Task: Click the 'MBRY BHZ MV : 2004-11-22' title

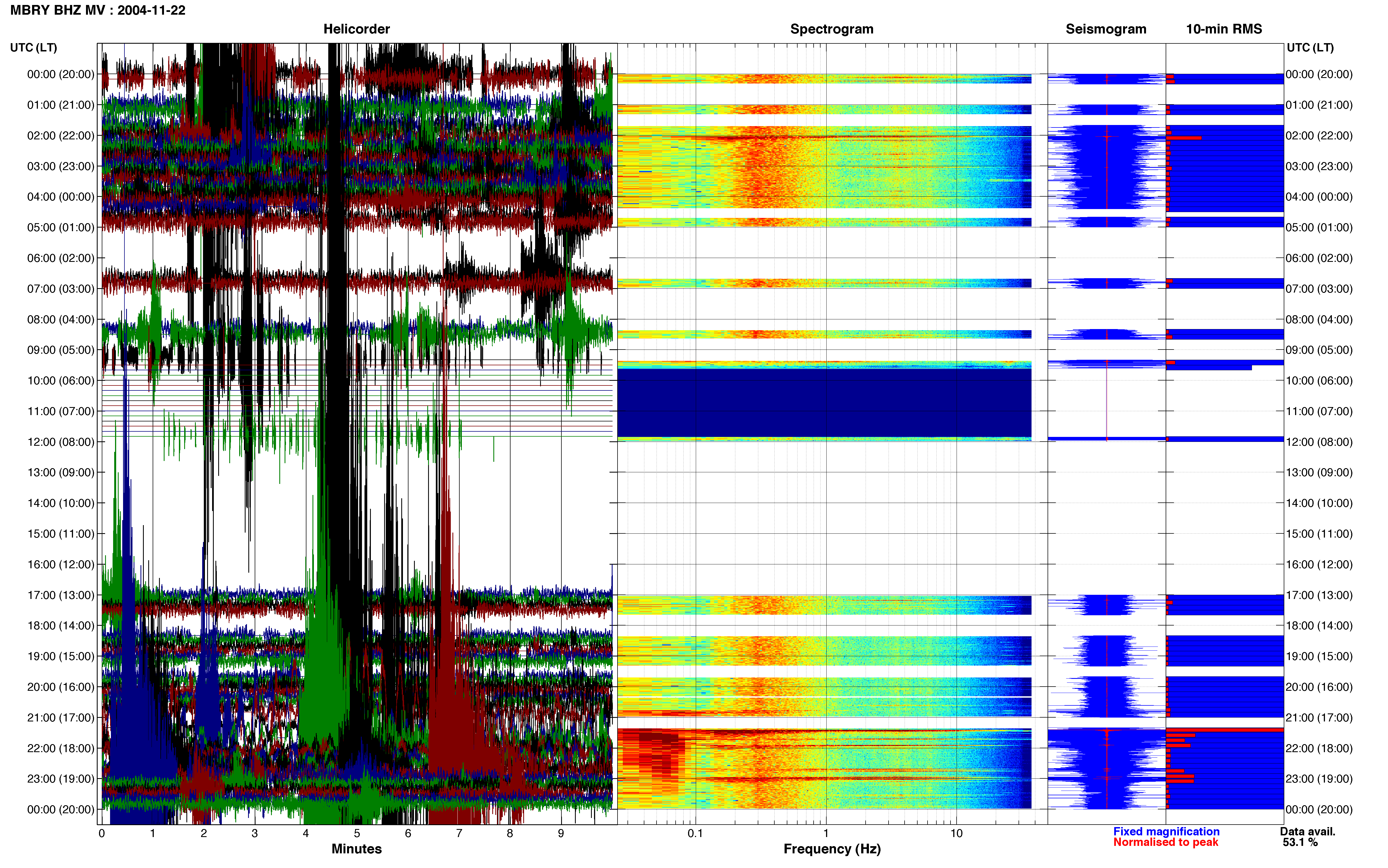Action: 98,10
